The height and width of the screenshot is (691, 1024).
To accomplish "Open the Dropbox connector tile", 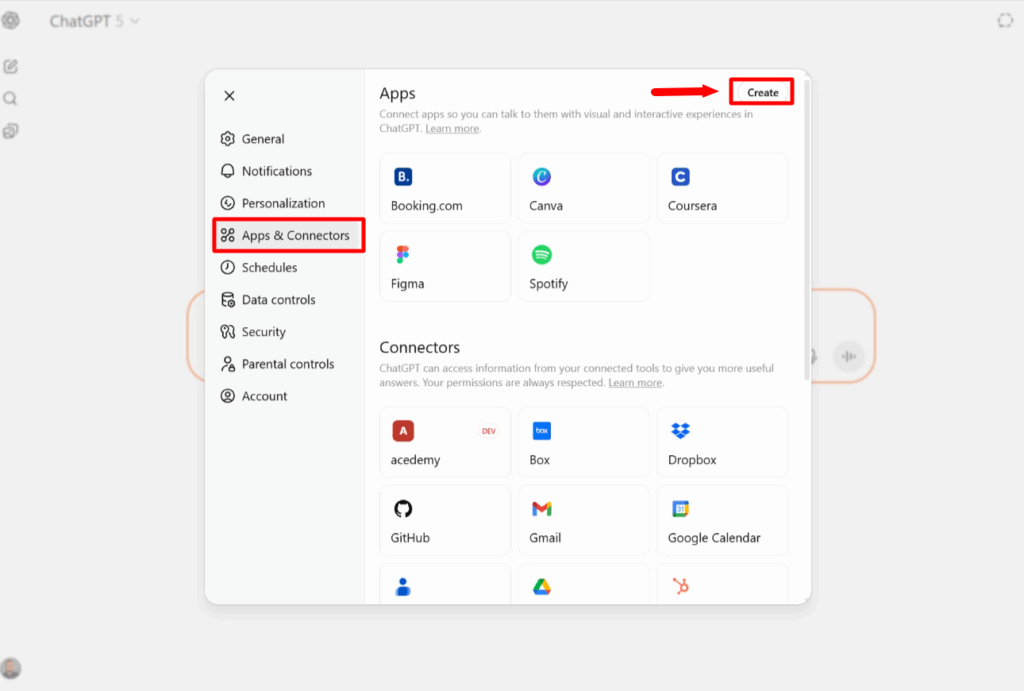I will 721,442.
